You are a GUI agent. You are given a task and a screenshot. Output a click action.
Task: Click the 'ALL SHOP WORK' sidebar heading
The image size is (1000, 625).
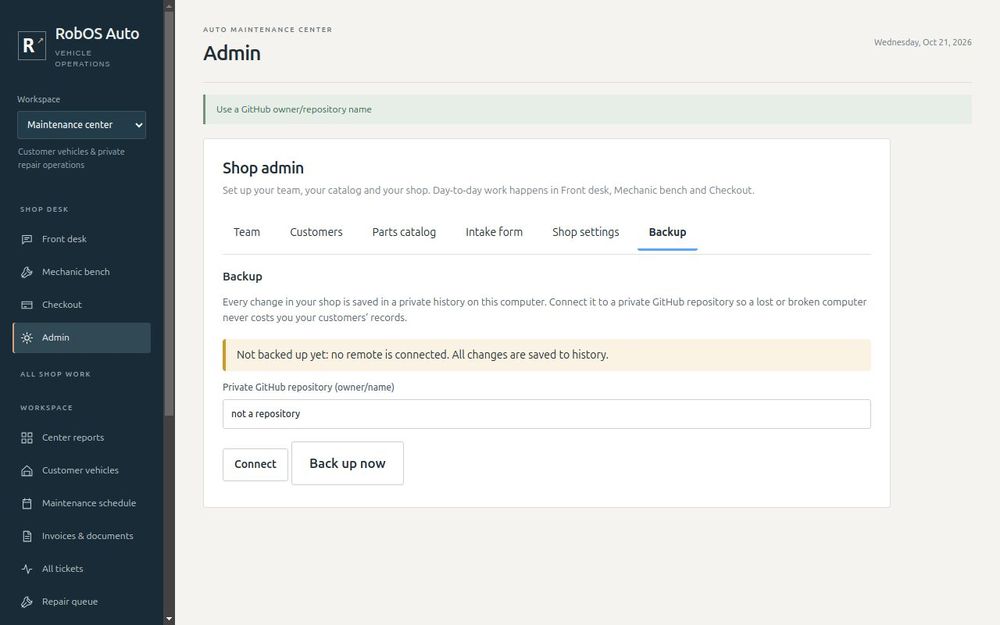(55, 374)
